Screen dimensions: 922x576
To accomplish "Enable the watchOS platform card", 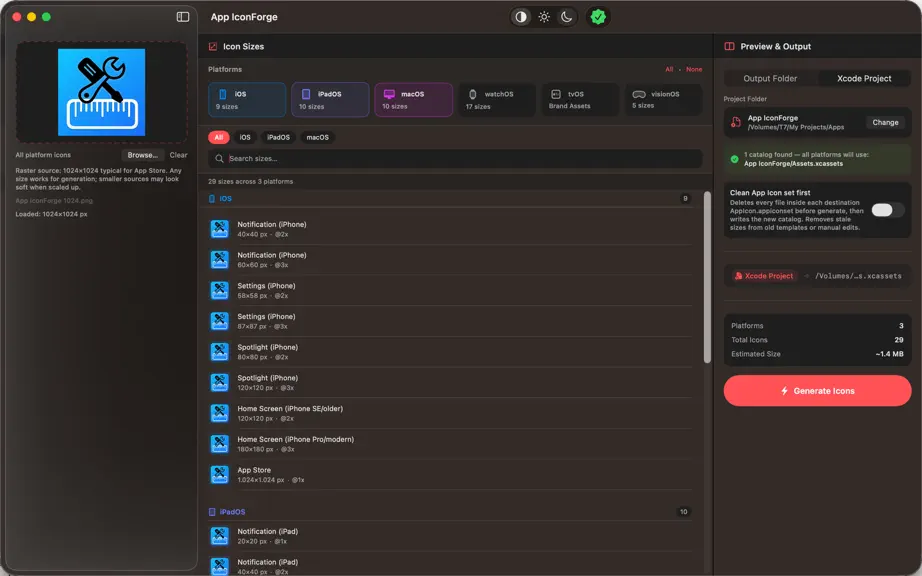I will pos(497,99).
